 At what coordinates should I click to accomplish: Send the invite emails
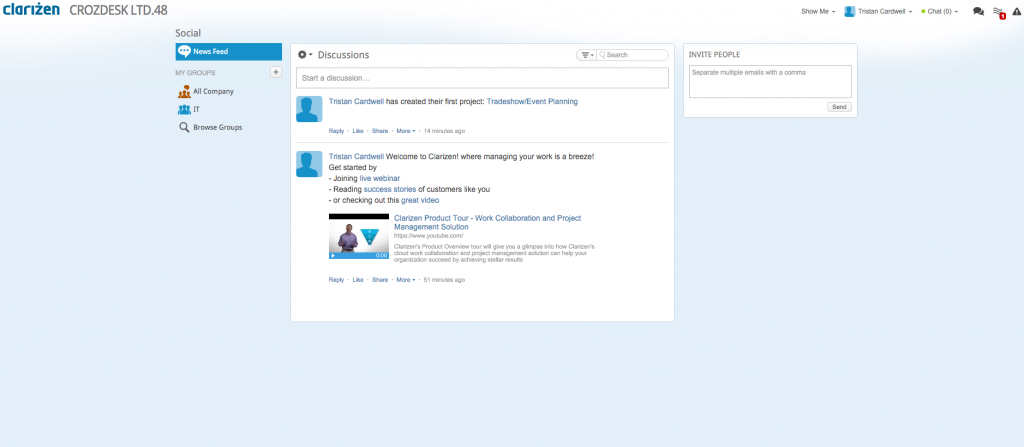(839, 107)
